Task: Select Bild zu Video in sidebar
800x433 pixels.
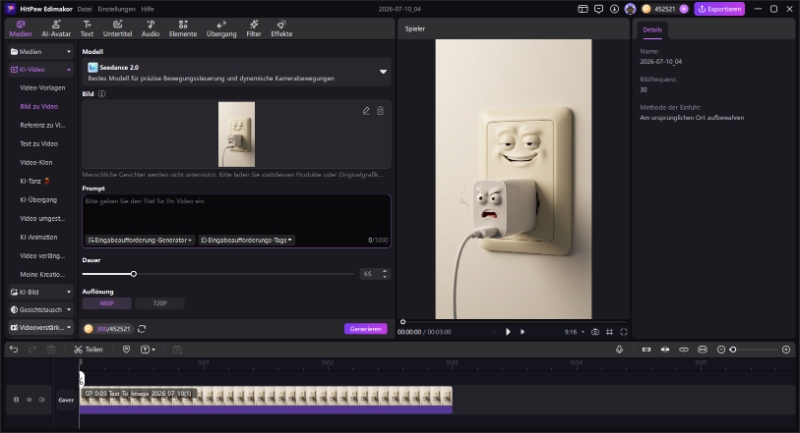Action: point(39,107)
